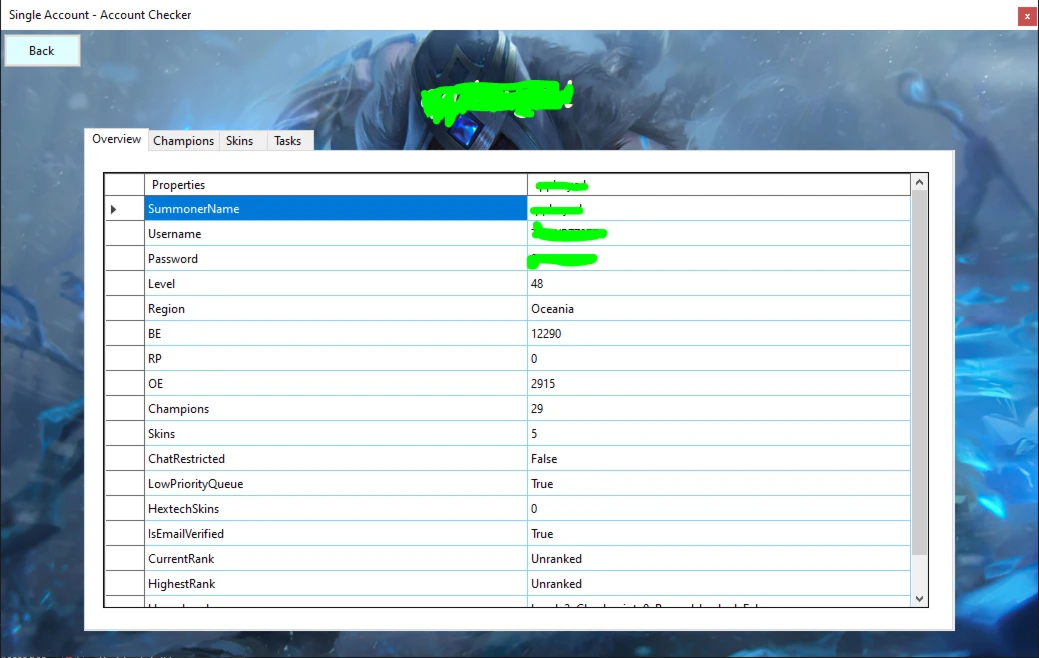The image size is (1039, 658).
Task: Click the Properties column header
Action: click(336, 185)
